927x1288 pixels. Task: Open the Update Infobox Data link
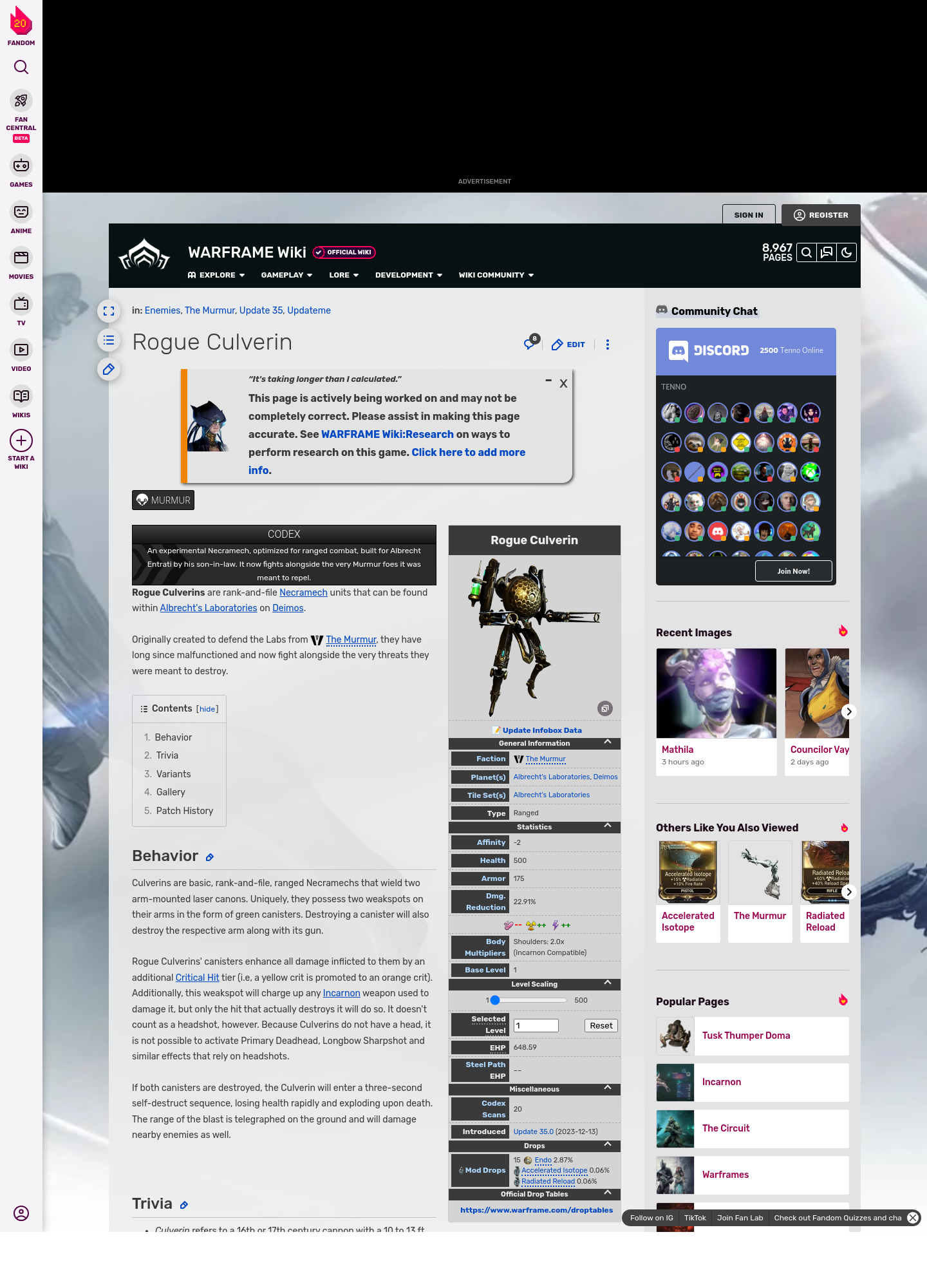(x=542, y=730)
